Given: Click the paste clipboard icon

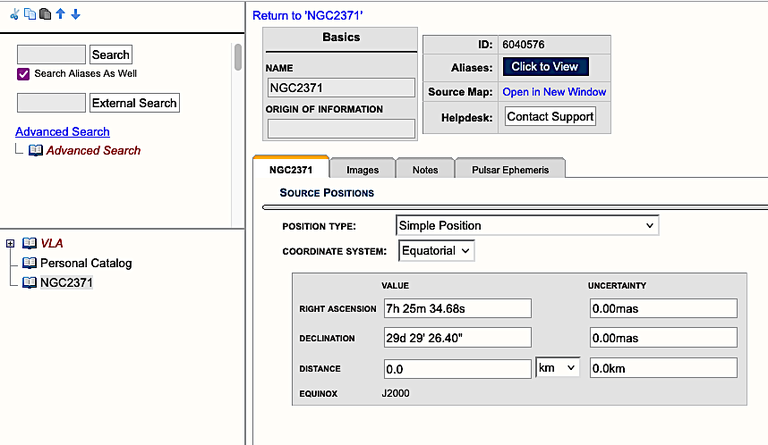Looking at the screenshot, I should coord(44,15).
